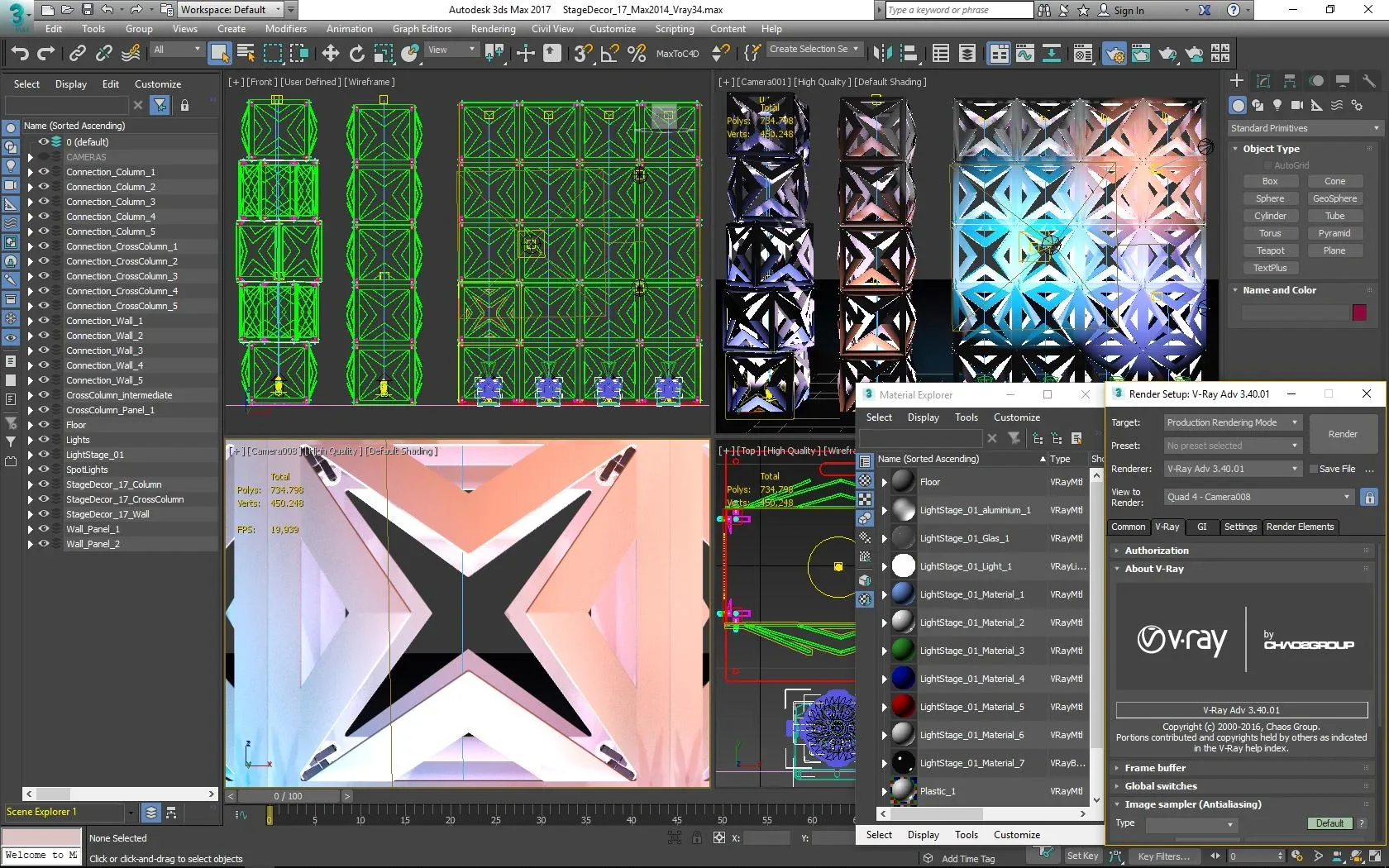Image resolution: width=1389 pixels, height=868 pixels.
Task: Open the Workspace: Default dropdown
Action: 231,10
